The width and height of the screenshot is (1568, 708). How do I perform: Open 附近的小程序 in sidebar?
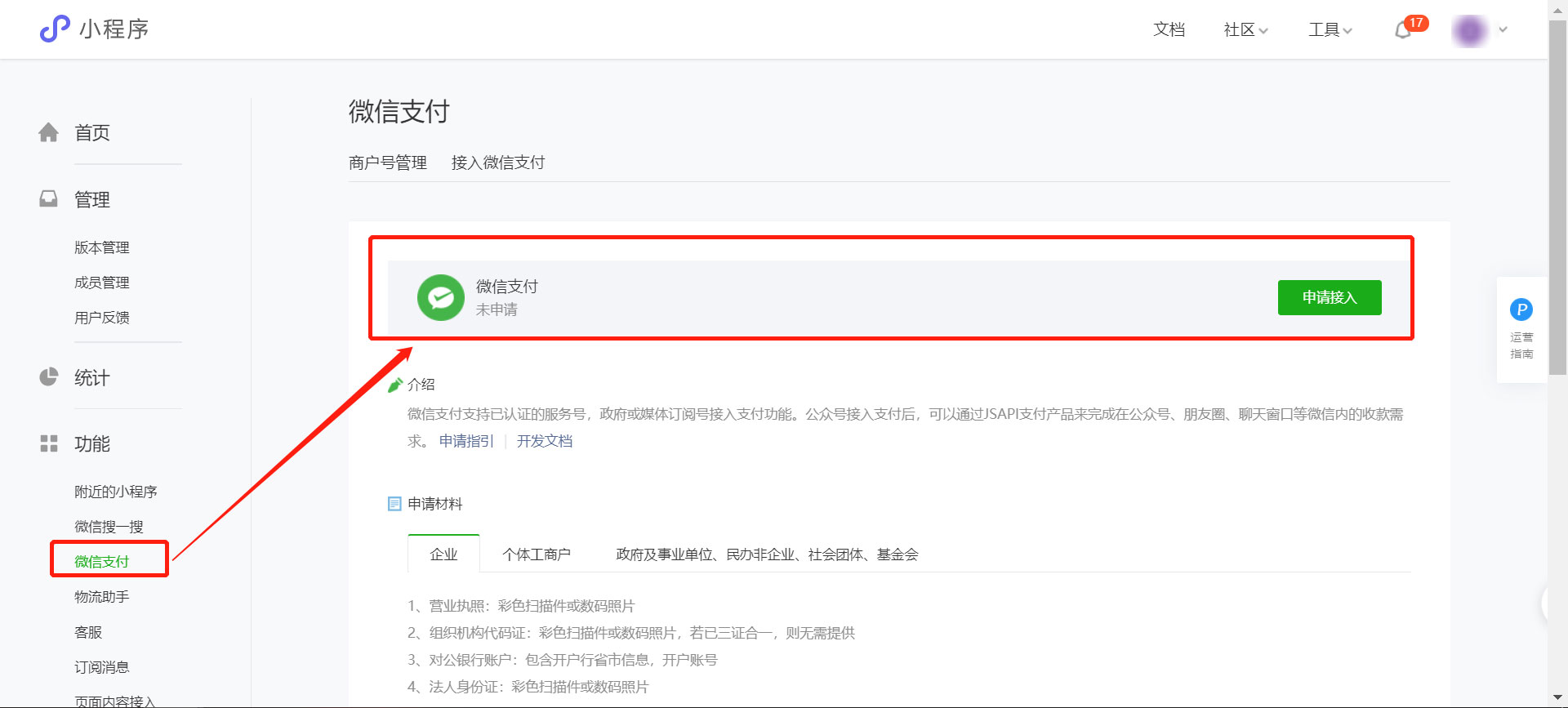[x=116, y=492]
